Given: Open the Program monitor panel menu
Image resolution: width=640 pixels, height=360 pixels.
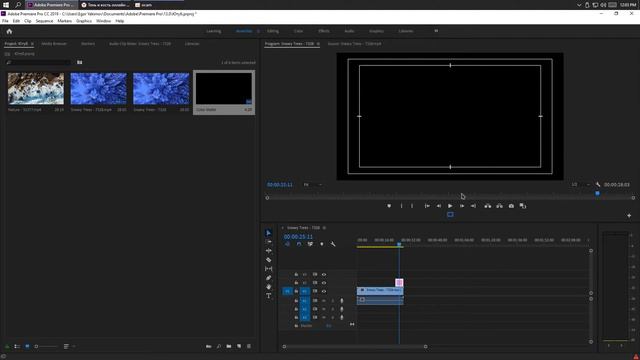Looking at the screenshot, I should tap(318, 44).
